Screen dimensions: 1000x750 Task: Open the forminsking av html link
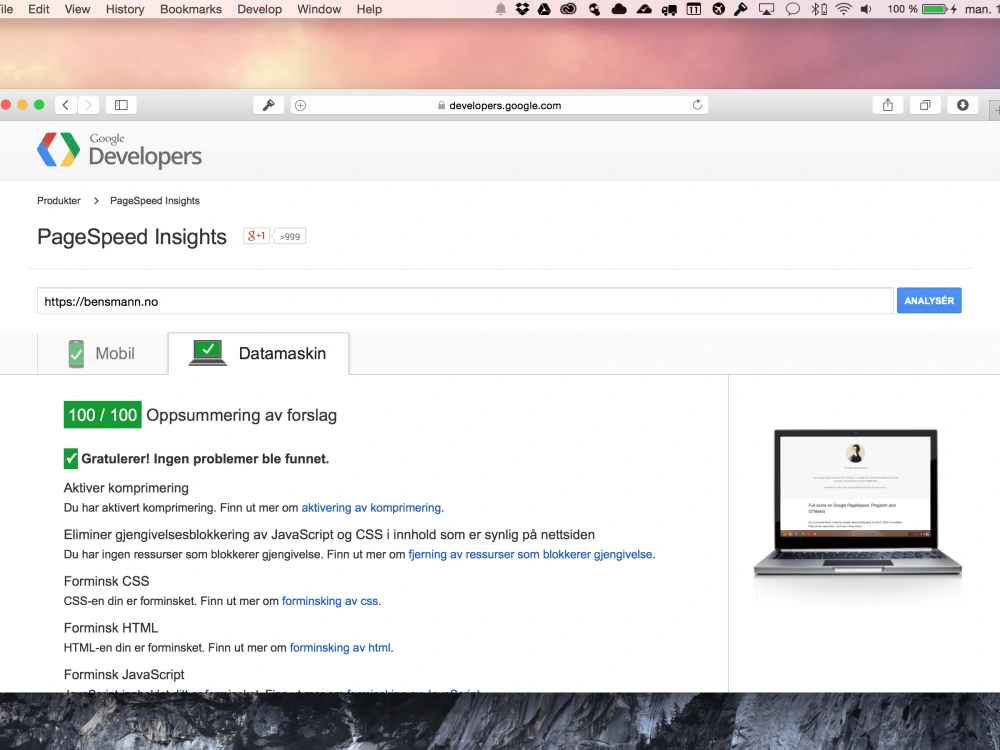[x=340, y=647]
